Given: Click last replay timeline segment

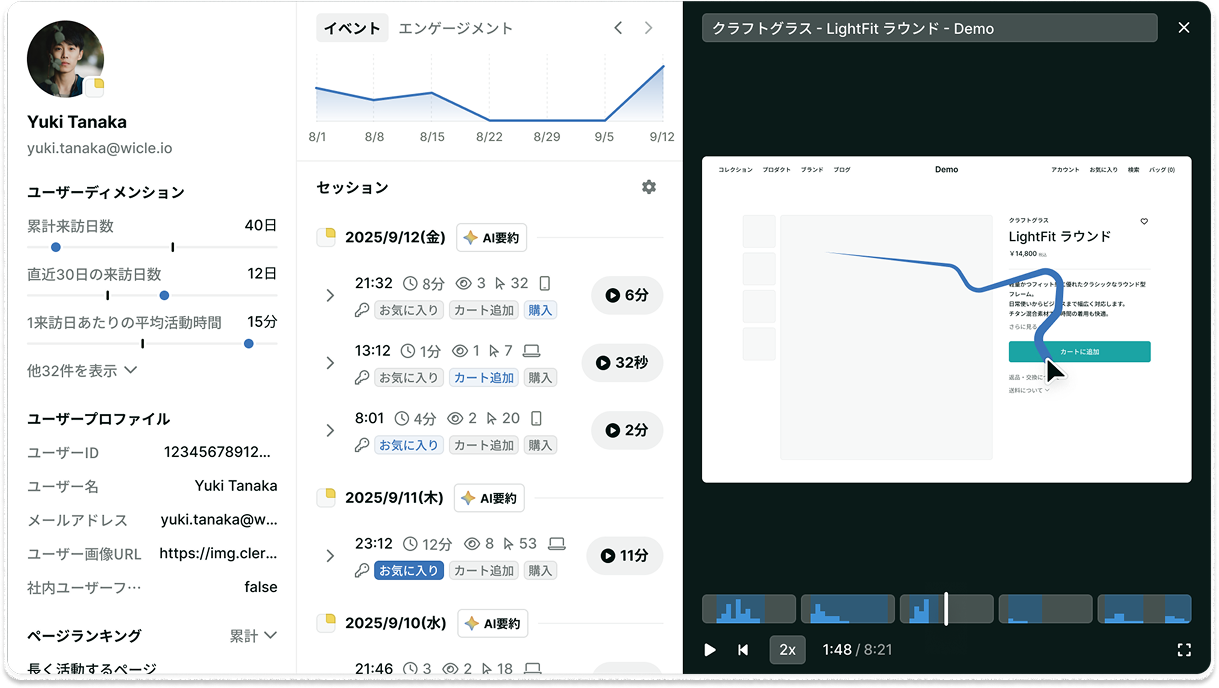Looking at the screenshot, I should (x=1144, y=609).
